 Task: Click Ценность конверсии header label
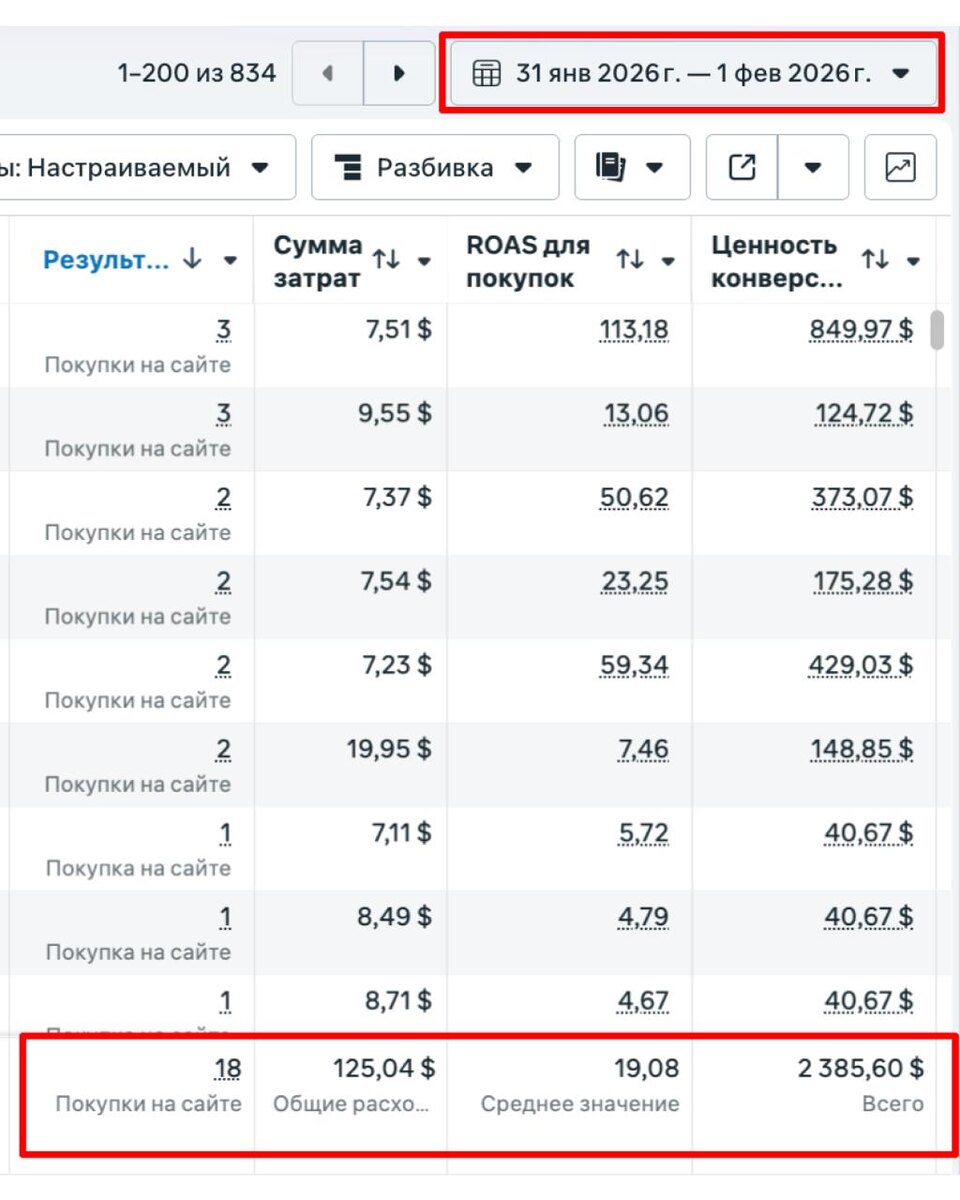[x=777, y=261]
